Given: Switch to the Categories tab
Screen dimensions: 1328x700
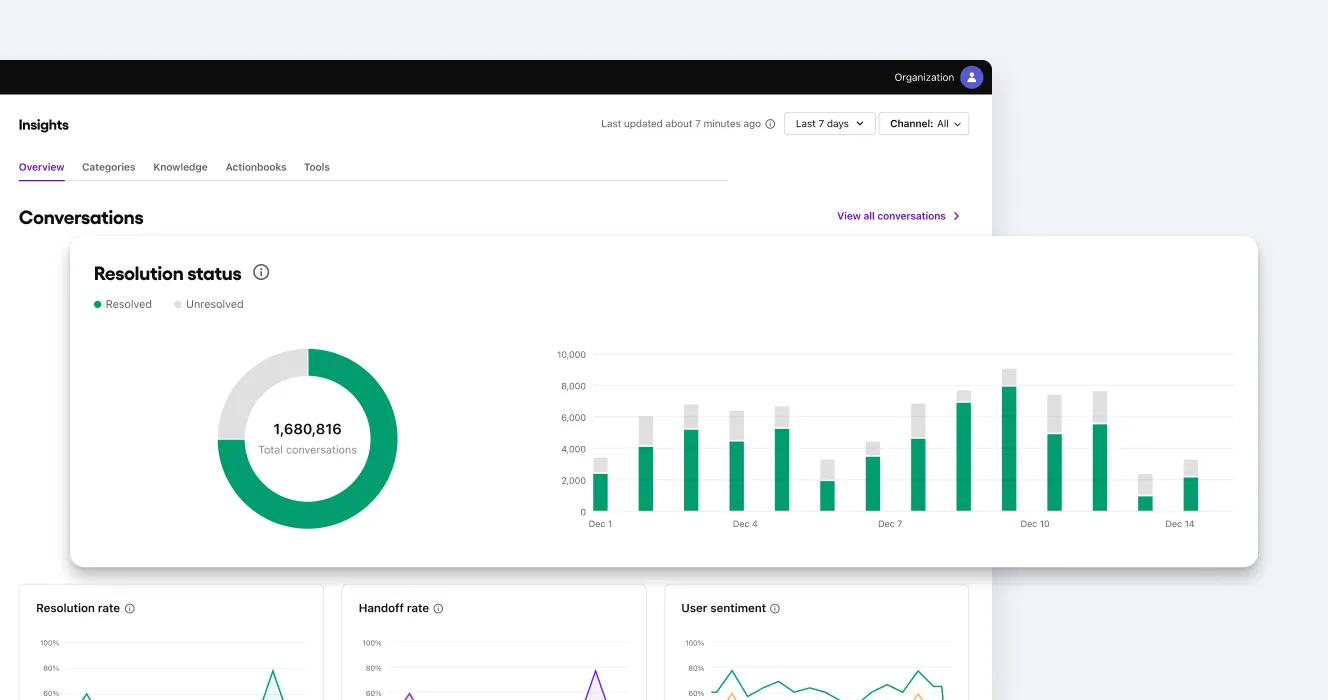Looking at the screenshot, I should click(x=109, y=167).
